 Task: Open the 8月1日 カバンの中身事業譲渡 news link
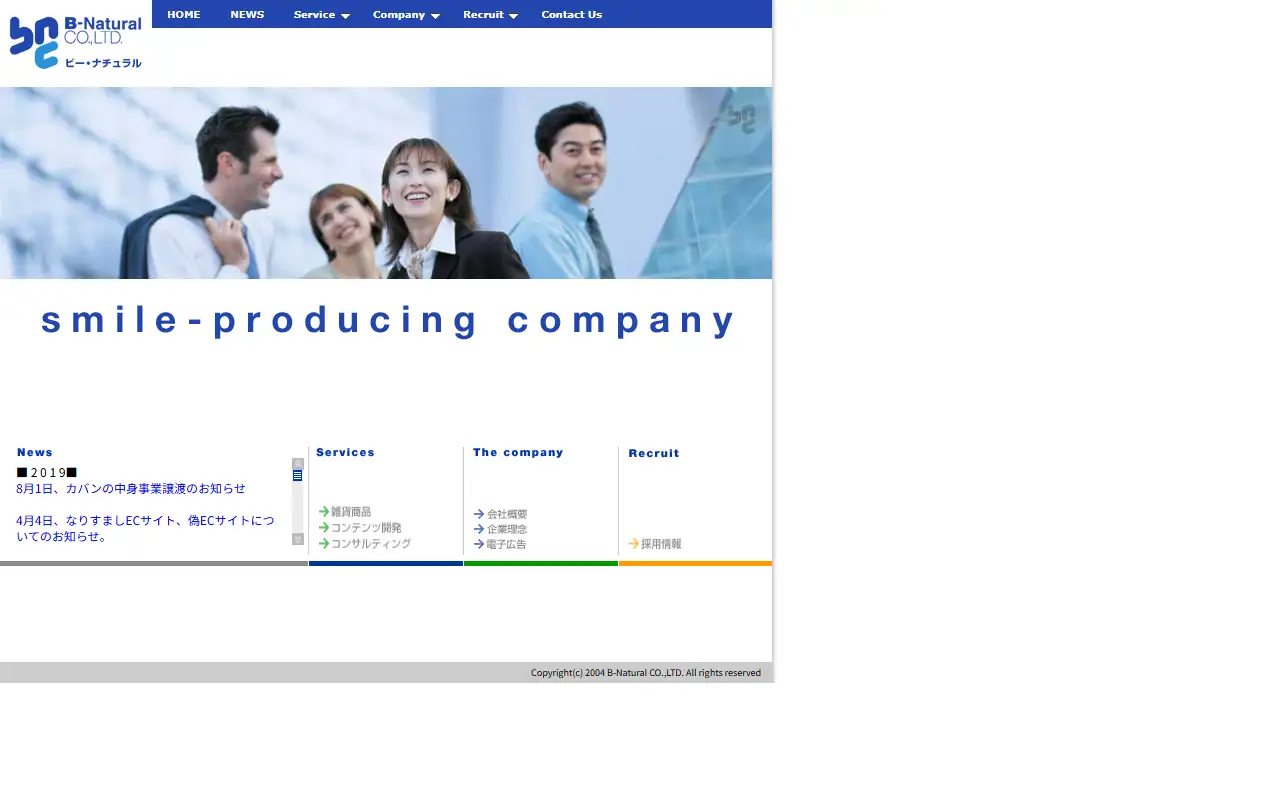tap(131, 489)
